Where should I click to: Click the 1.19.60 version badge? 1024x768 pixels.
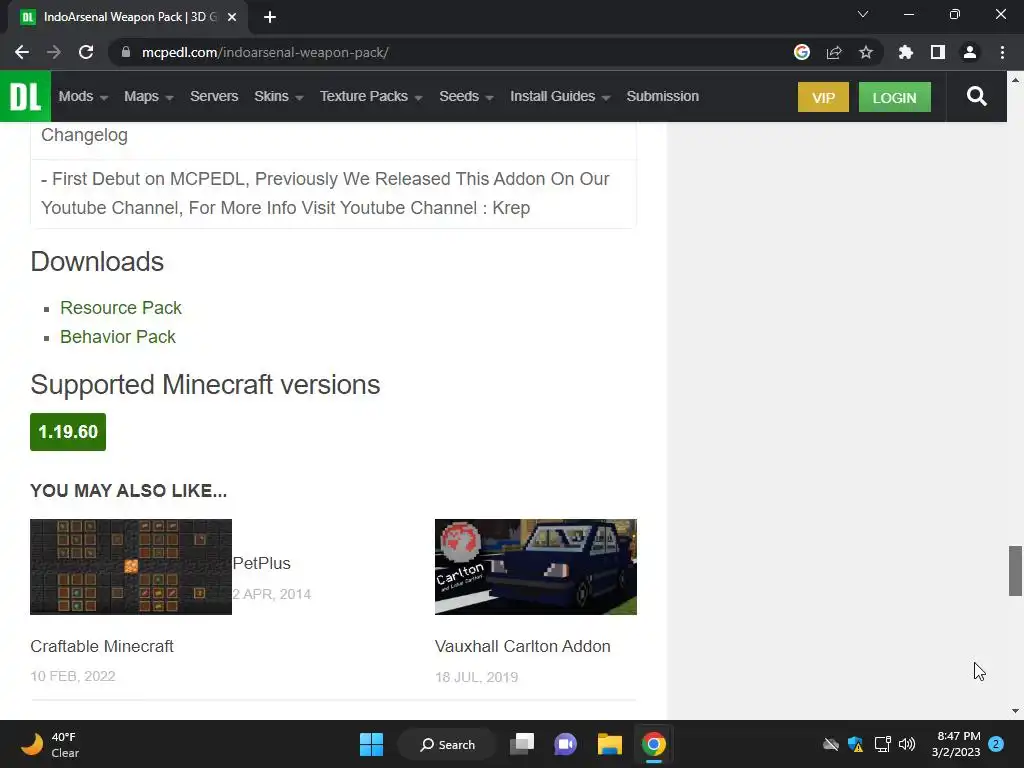(x=68, y=432)
